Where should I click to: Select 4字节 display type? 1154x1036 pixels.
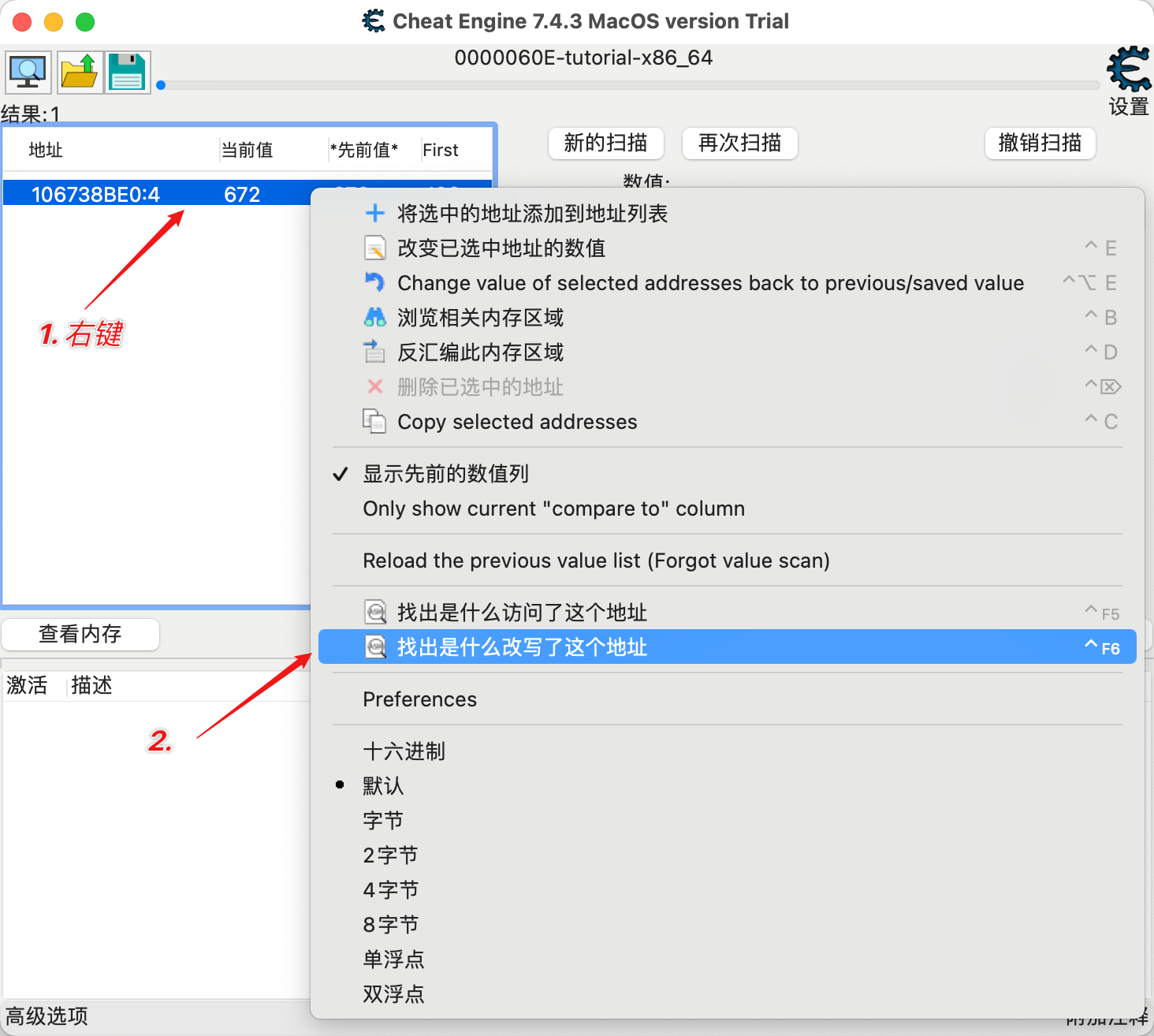click(727, 889)
